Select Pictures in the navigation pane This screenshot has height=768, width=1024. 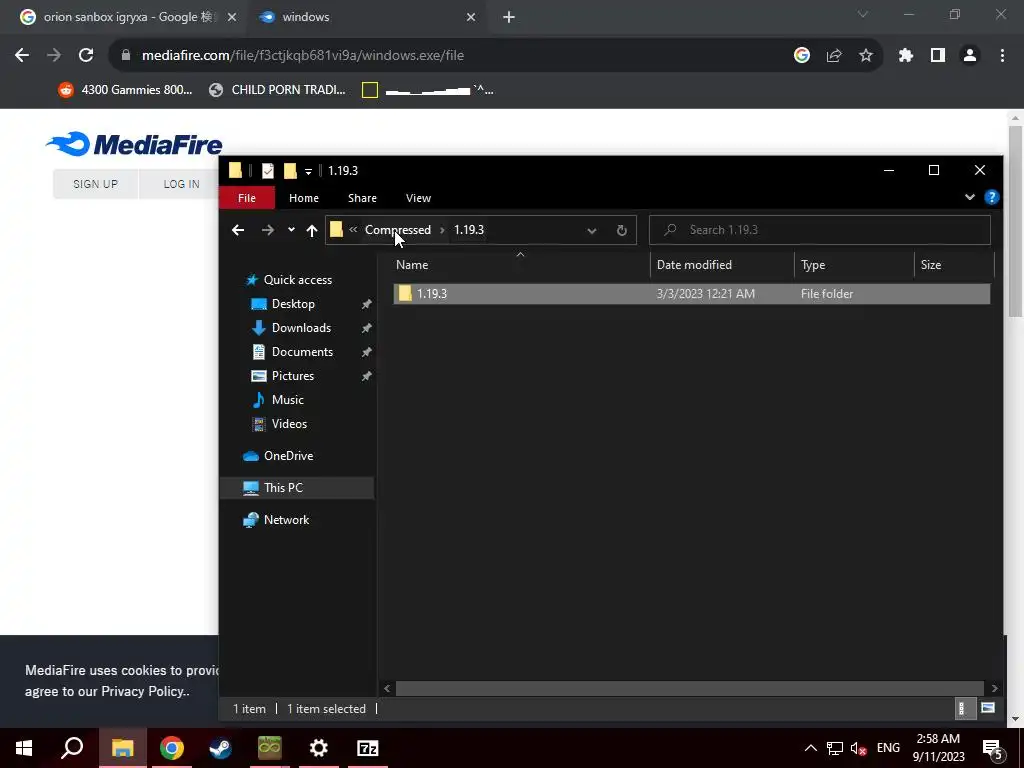[x=293, y=376]
